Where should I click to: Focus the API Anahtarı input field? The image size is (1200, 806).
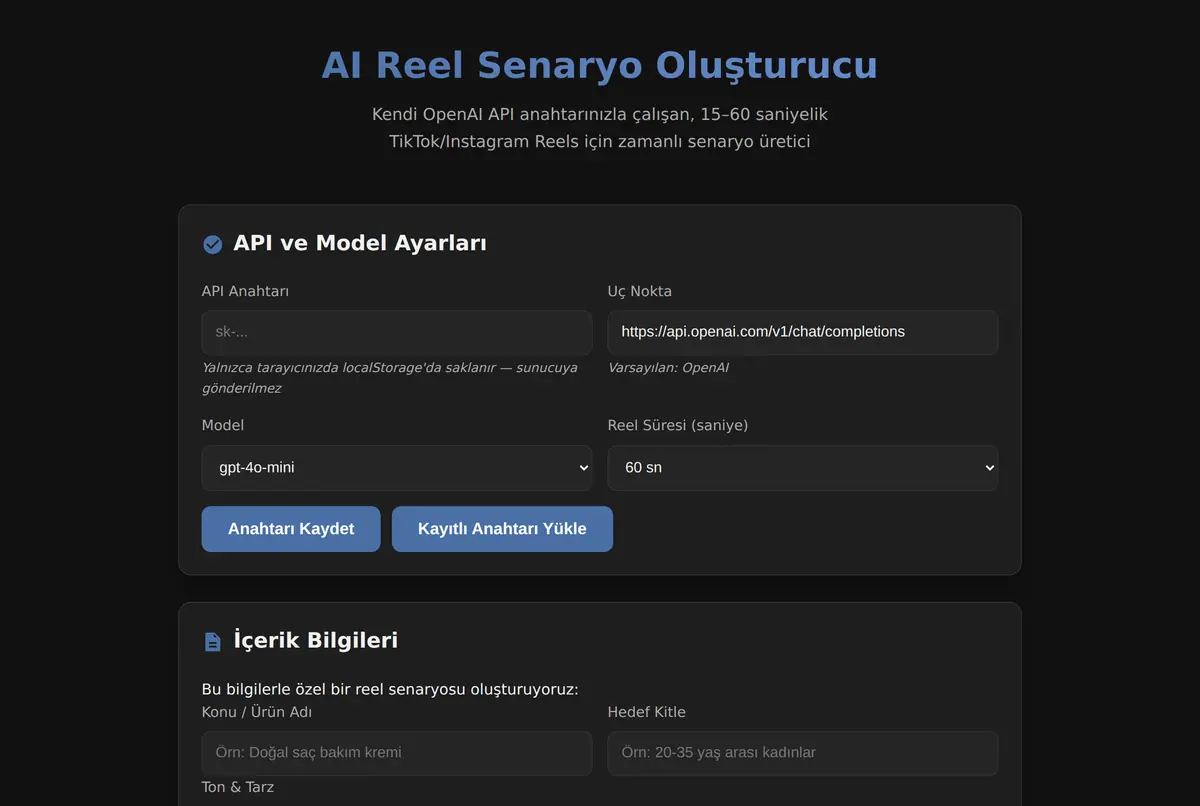[397, 332]
